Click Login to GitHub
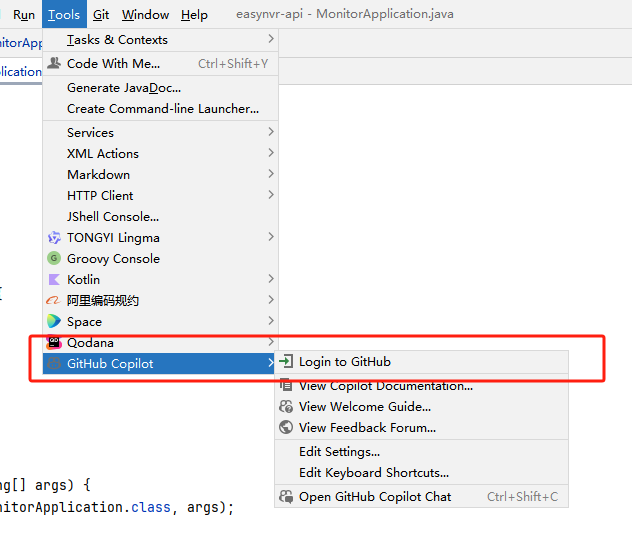632x541 pixels. click(x=422, y=362)
